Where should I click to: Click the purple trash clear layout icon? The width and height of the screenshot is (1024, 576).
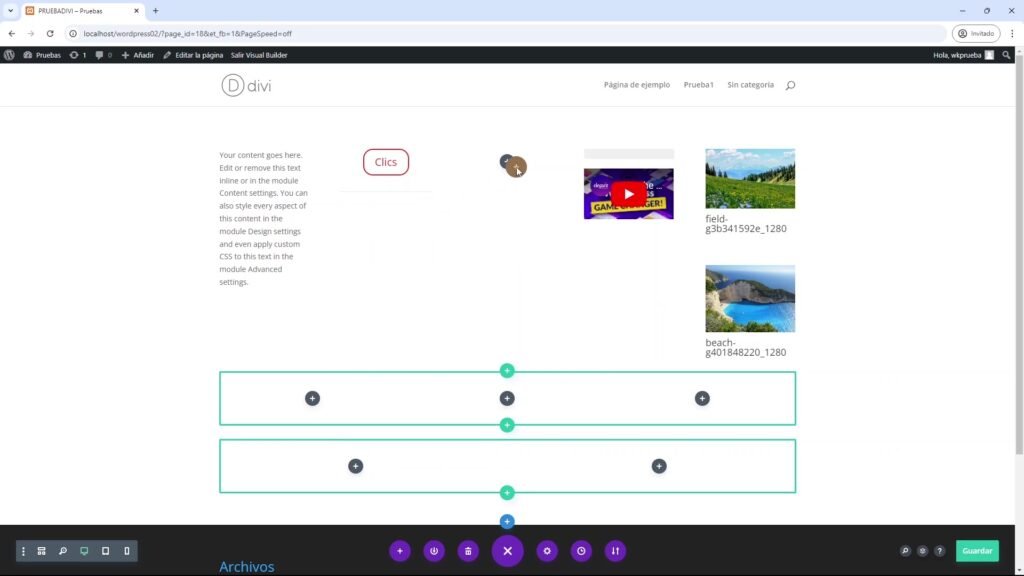pos(468,551)
